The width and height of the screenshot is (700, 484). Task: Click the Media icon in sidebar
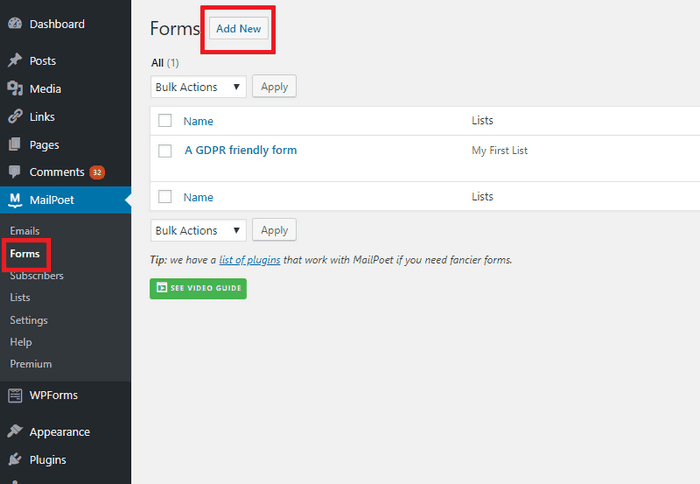(x=15, y=88)
